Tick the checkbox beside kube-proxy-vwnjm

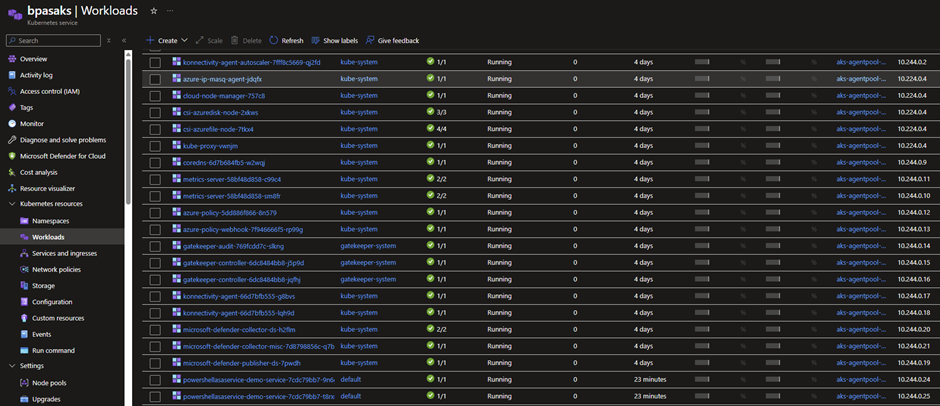pos(155,145)
